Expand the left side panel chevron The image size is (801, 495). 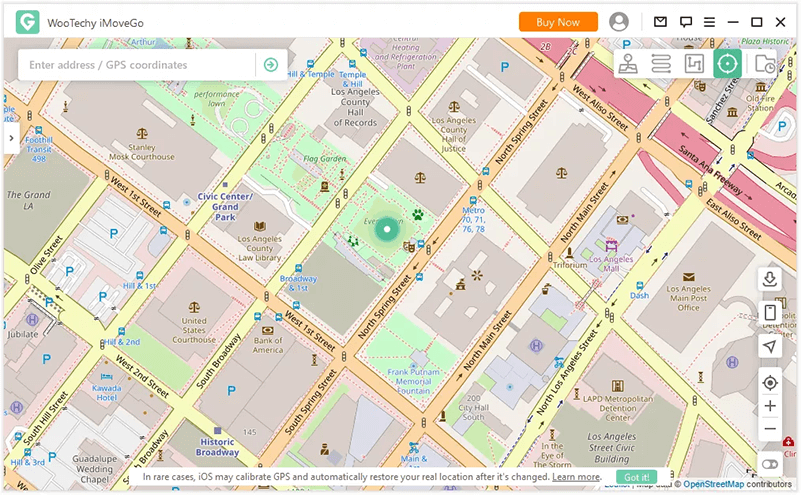click(x=10, y=138)
